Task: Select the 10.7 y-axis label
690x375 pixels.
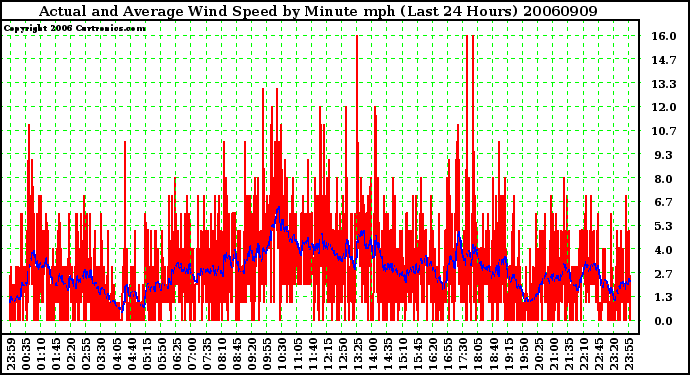Action: 664,131
